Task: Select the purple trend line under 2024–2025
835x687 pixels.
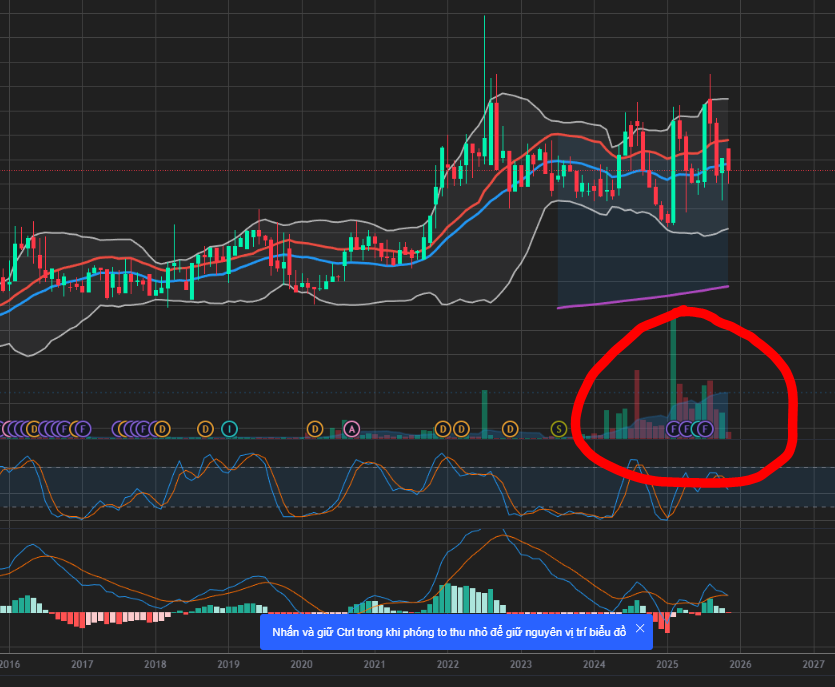Action: pyautogui.click(x=643, y=297)
